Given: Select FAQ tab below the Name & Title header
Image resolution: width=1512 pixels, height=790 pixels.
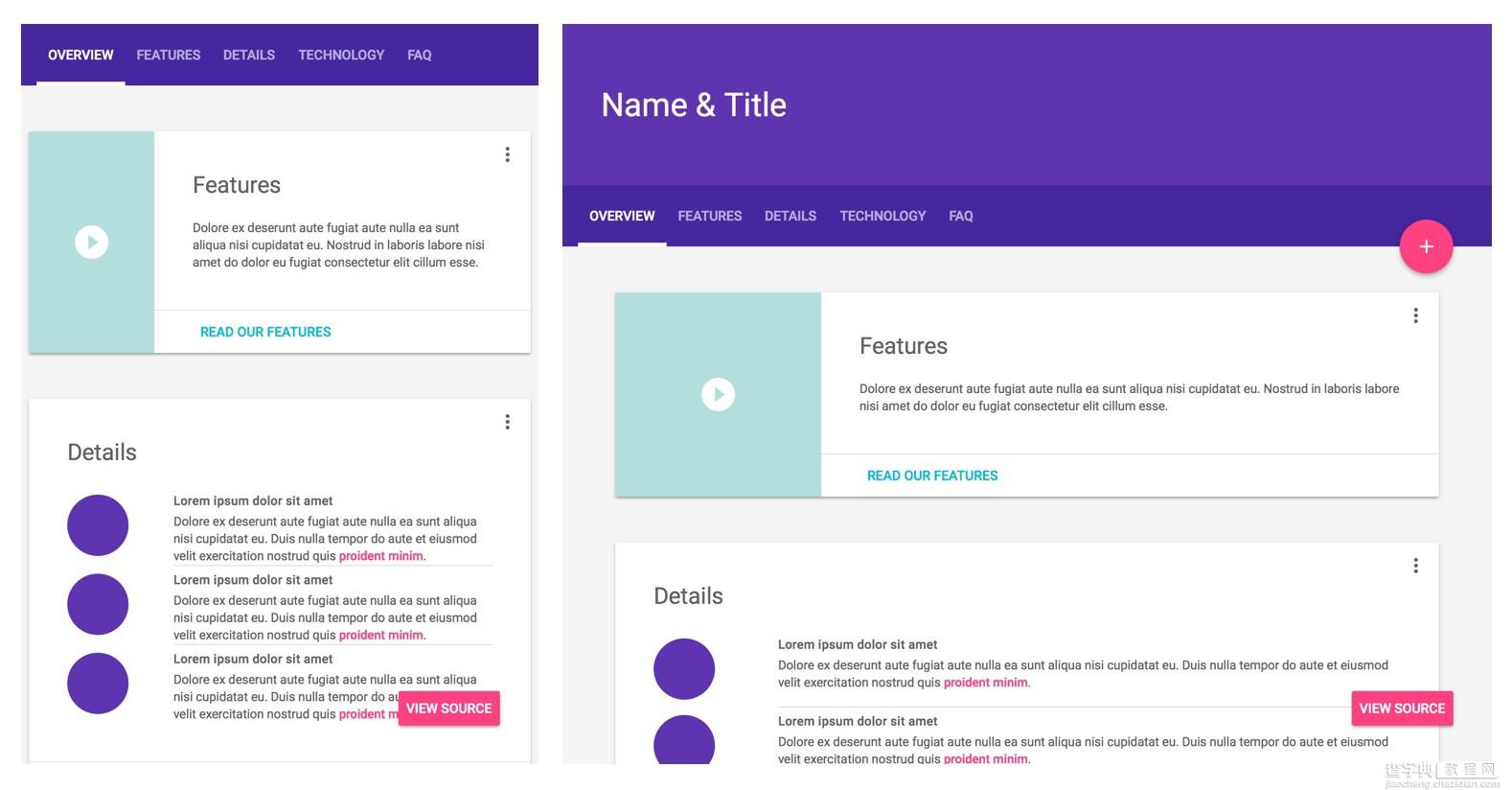Looking at the screenshot, I should [960, 217].
